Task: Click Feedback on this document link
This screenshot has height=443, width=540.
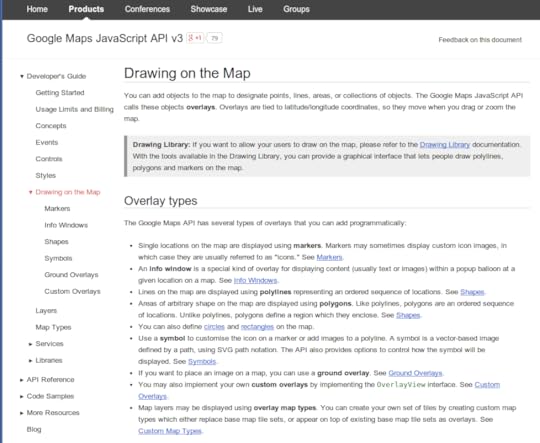Action: click(480, 40)
